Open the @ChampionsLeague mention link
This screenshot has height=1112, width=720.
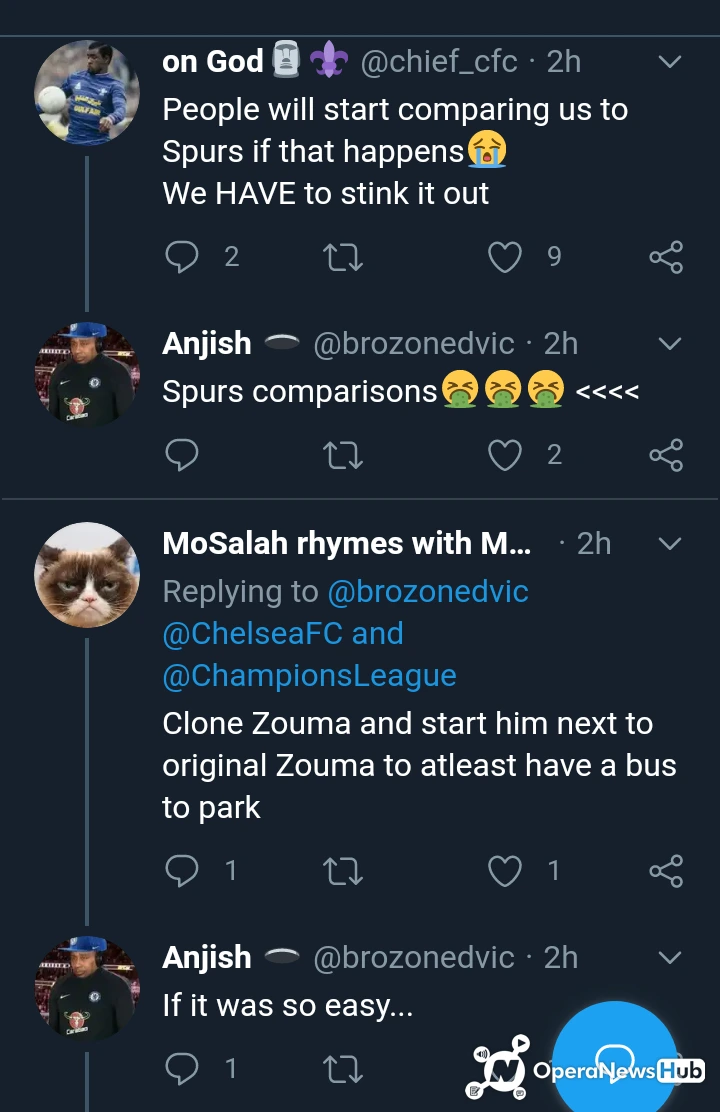[309, 676]
